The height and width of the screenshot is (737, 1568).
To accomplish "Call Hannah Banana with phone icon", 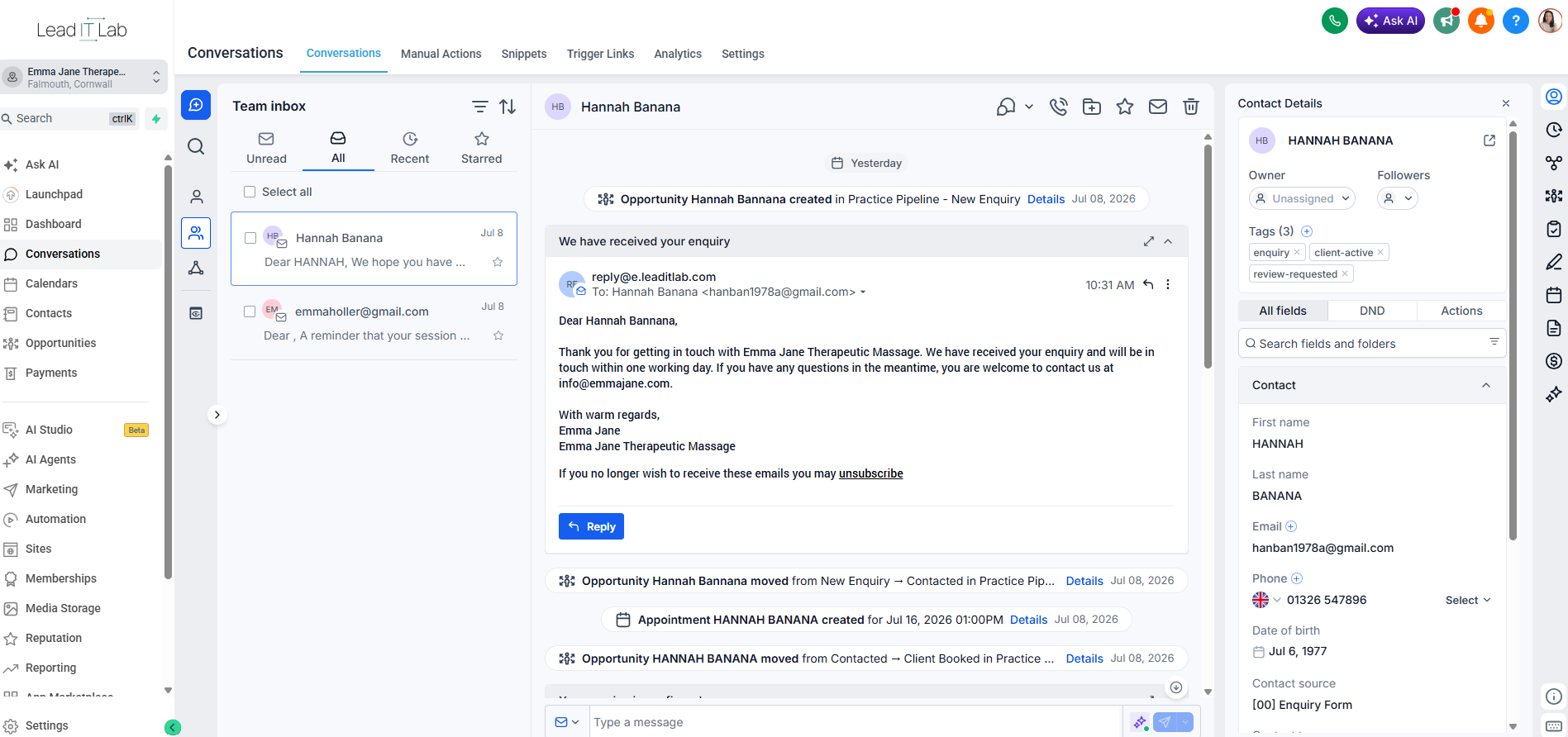I will 1059,107.
